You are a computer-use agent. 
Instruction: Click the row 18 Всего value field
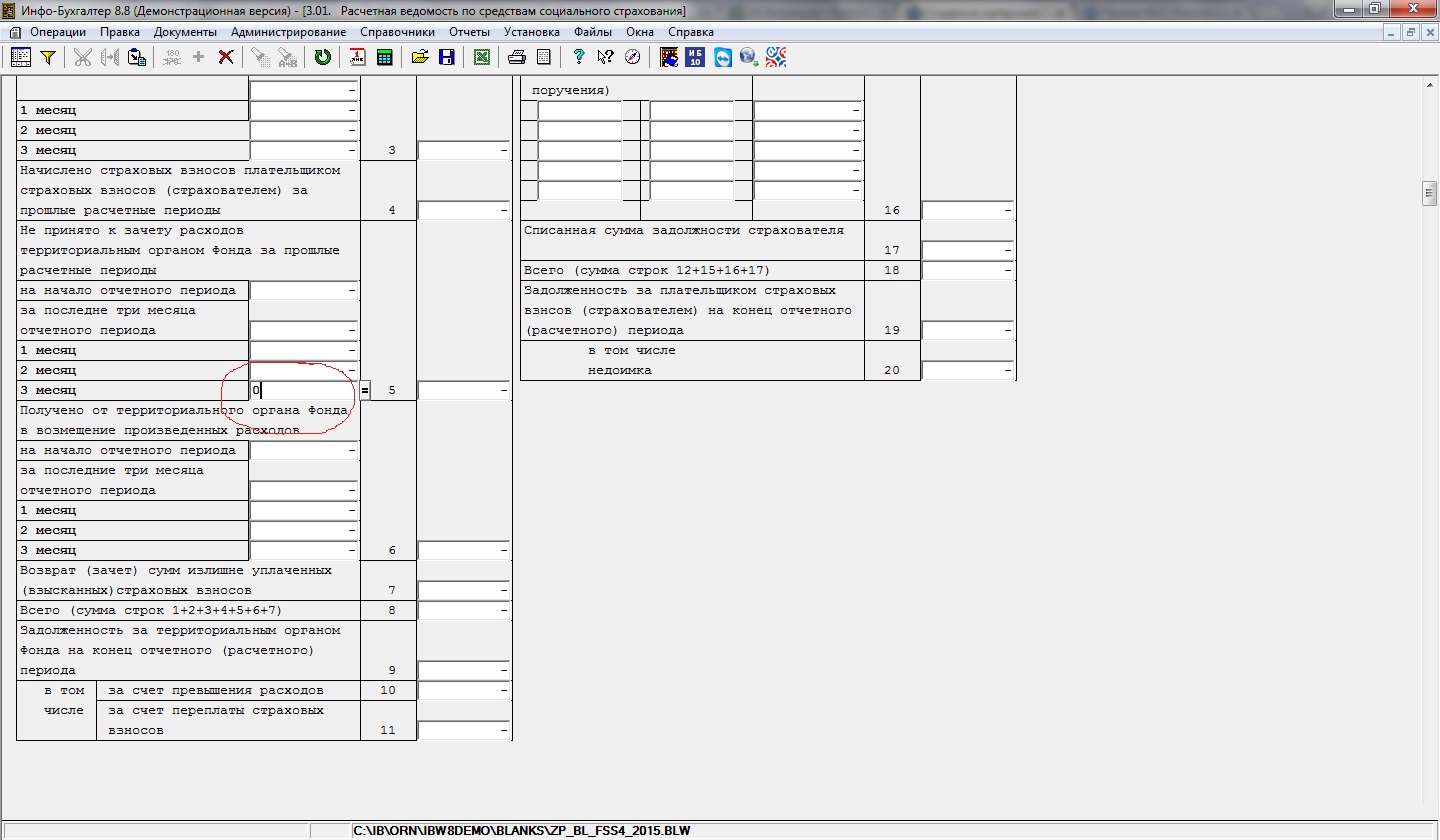pyautogui.click(x=967, y=270)
